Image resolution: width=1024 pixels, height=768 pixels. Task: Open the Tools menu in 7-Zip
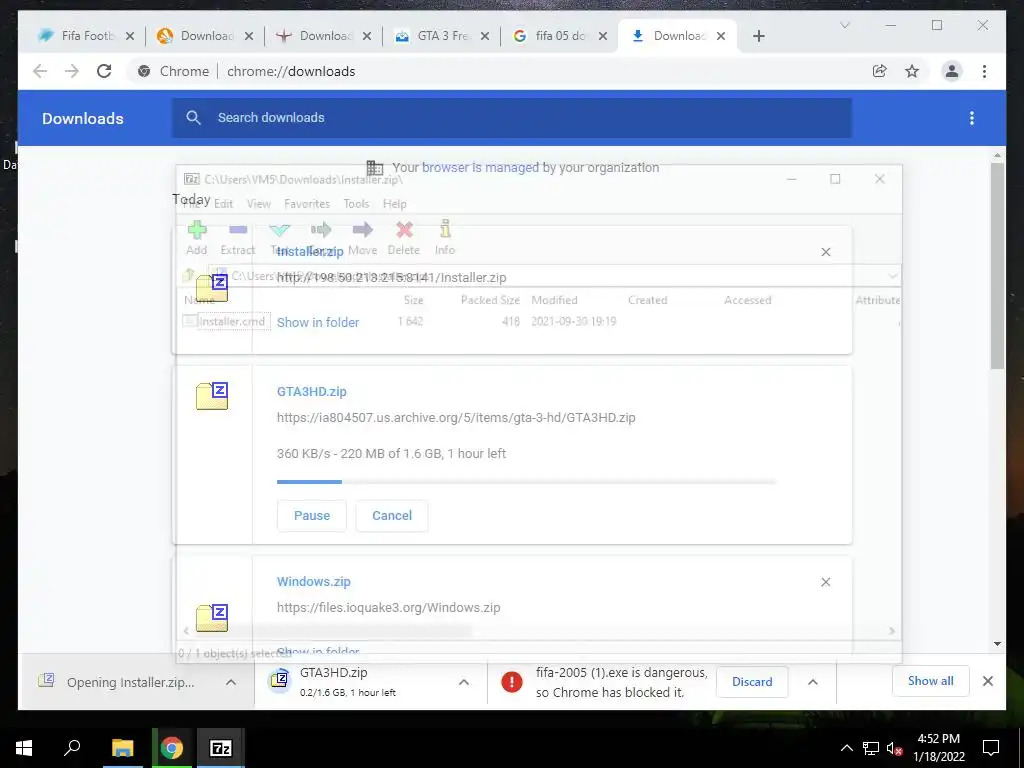[x=357, y=204]
